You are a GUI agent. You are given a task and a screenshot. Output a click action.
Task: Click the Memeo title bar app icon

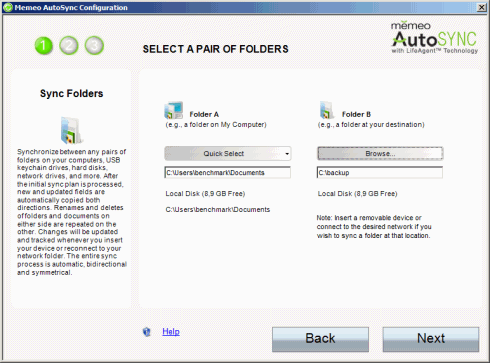point(7,7)
